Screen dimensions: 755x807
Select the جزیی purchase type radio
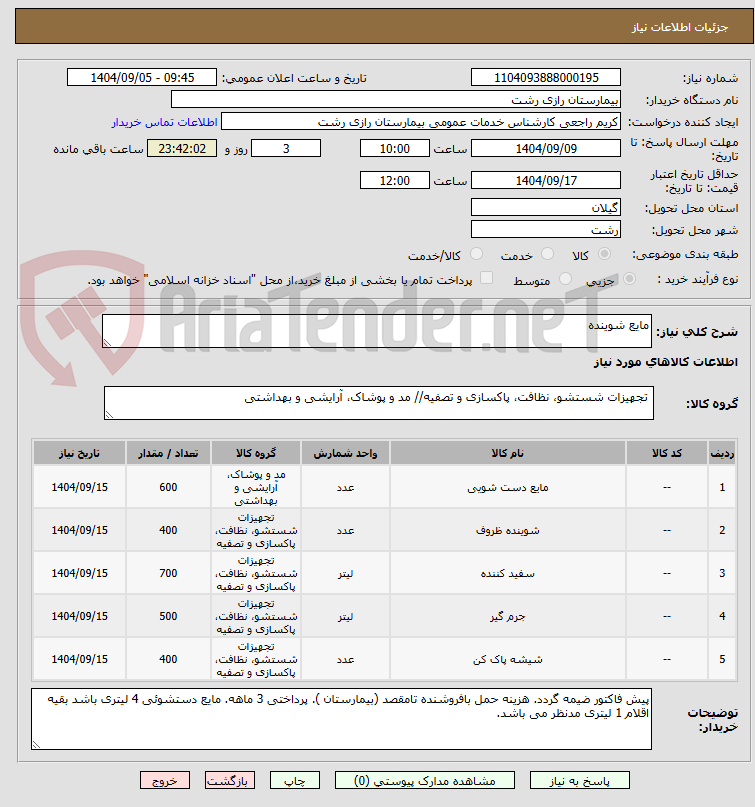[629, 279]
